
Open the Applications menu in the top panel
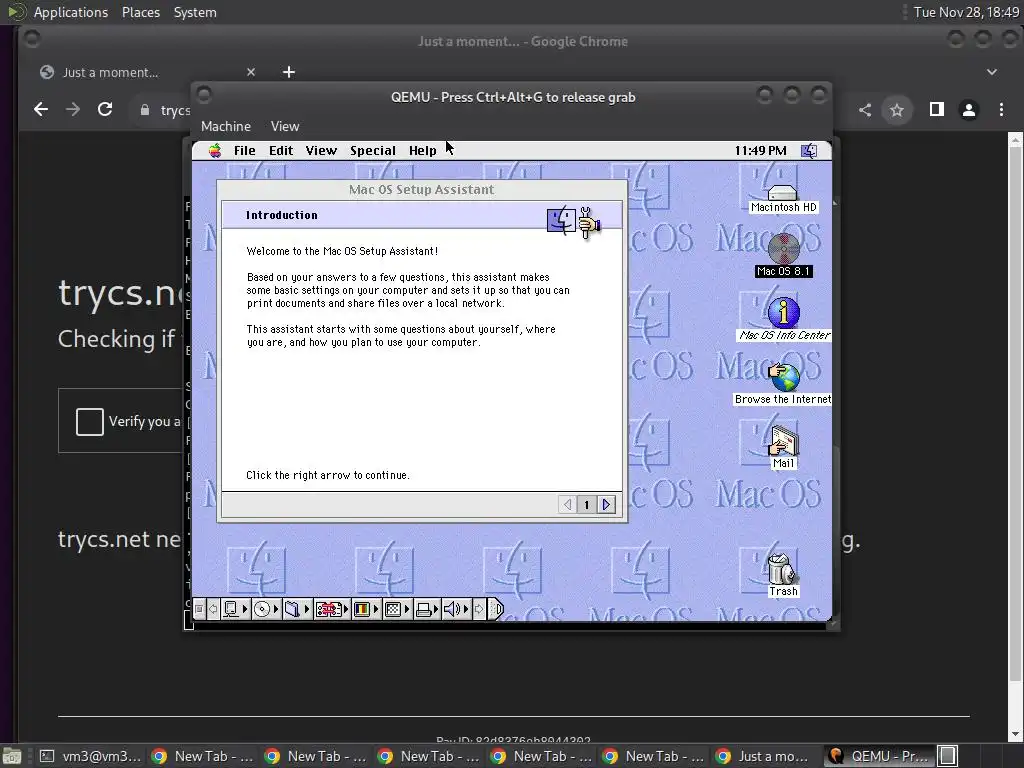tap(71, 12)
